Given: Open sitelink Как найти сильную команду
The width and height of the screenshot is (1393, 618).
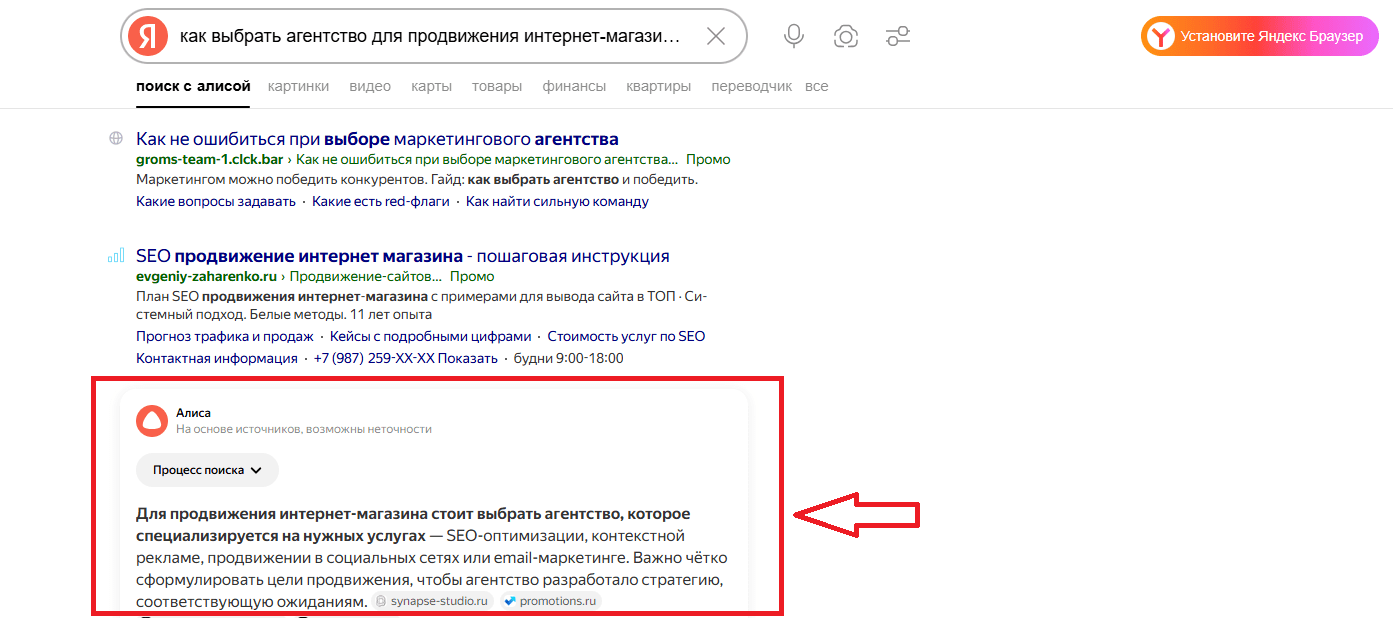Looking at the screenshot, I should [x=557, y=201].
